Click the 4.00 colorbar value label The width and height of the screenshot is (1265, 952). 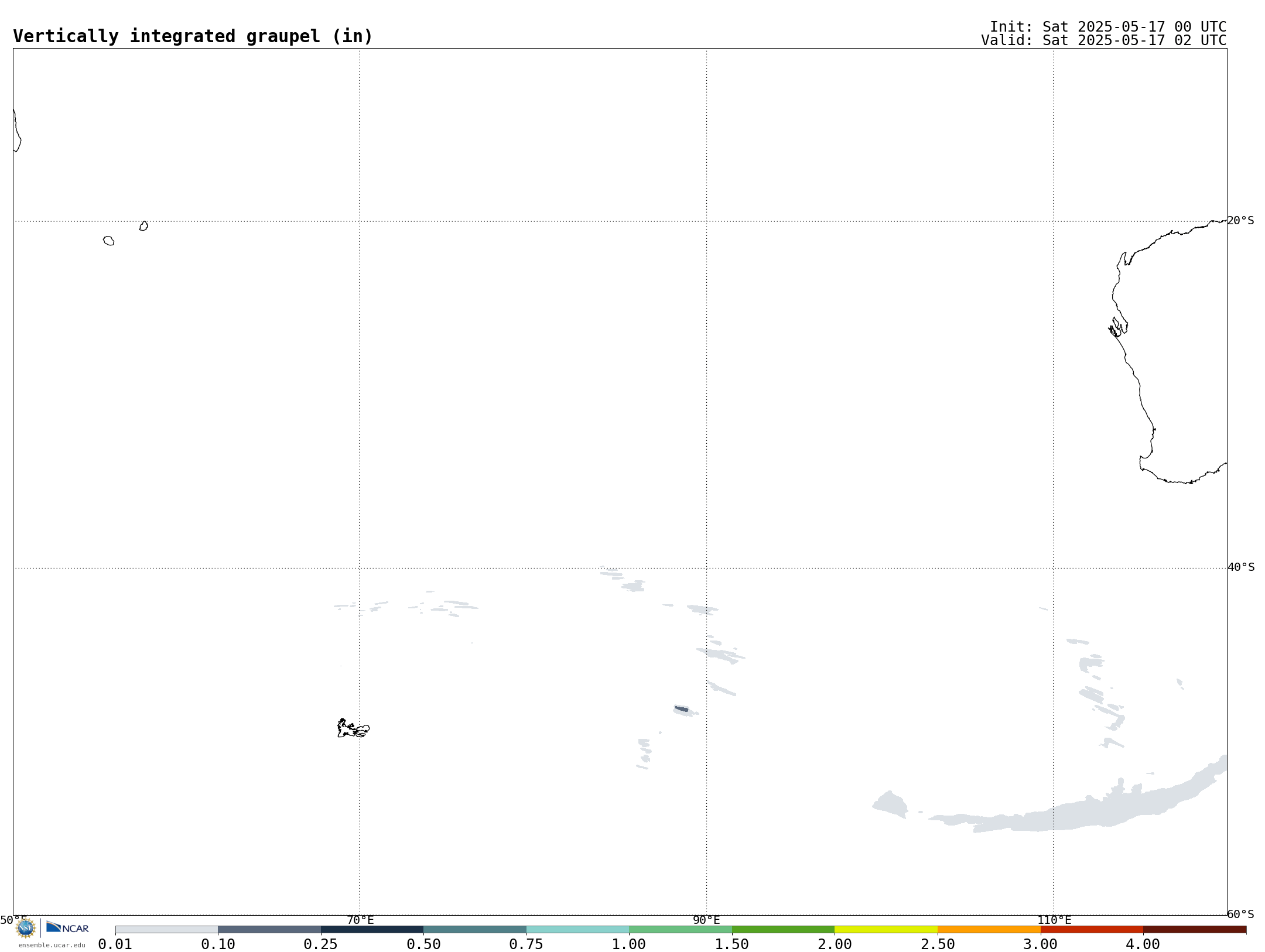(x=1143, y=944)
